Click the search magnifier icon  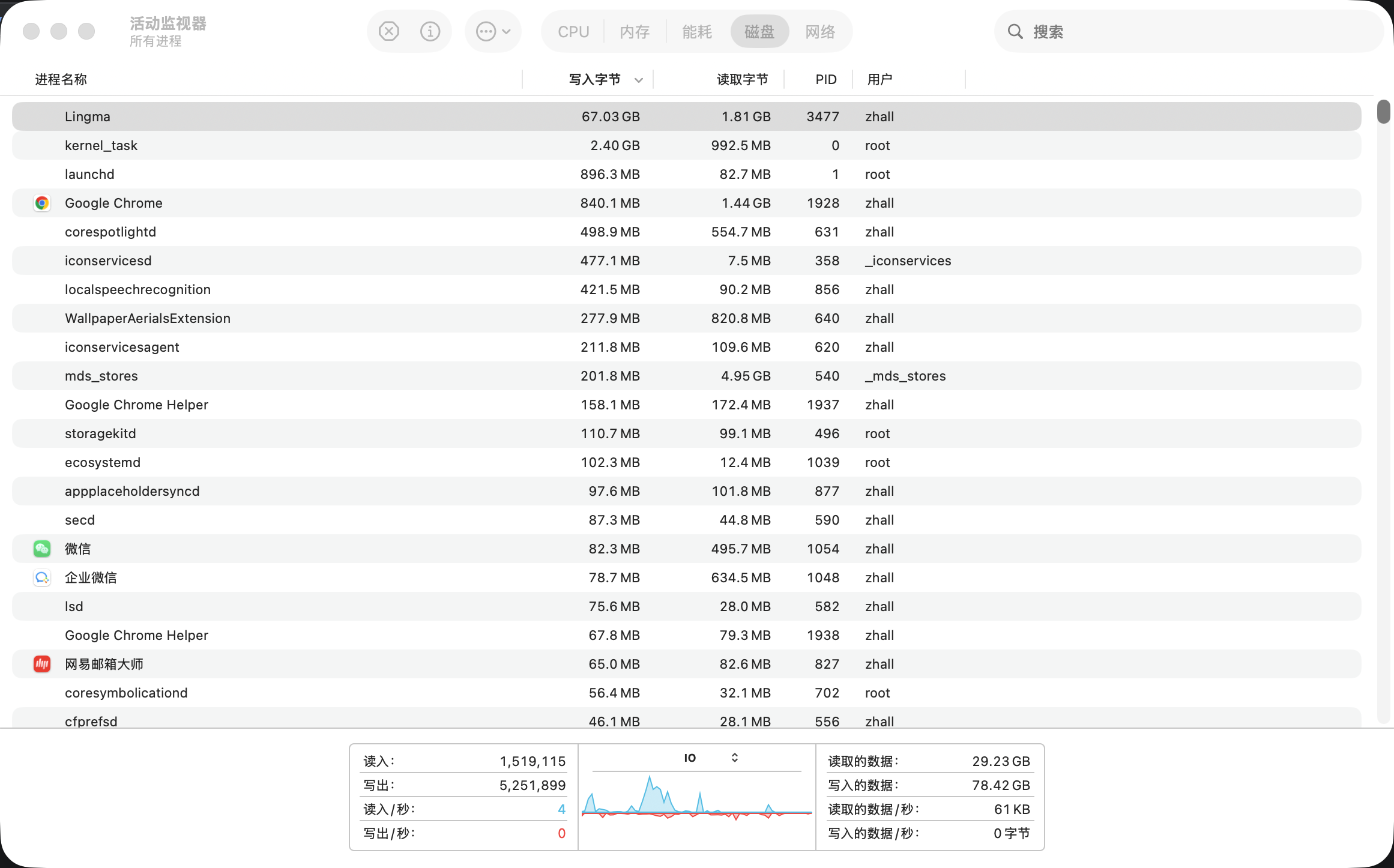pos(1015,31)
